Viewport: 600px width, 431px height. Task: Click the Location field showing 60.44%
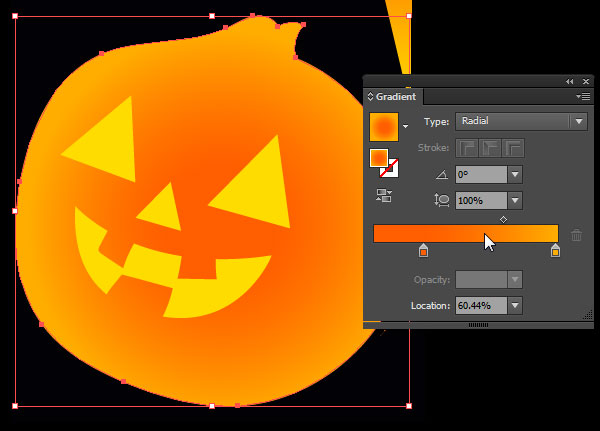coord(481,305)
